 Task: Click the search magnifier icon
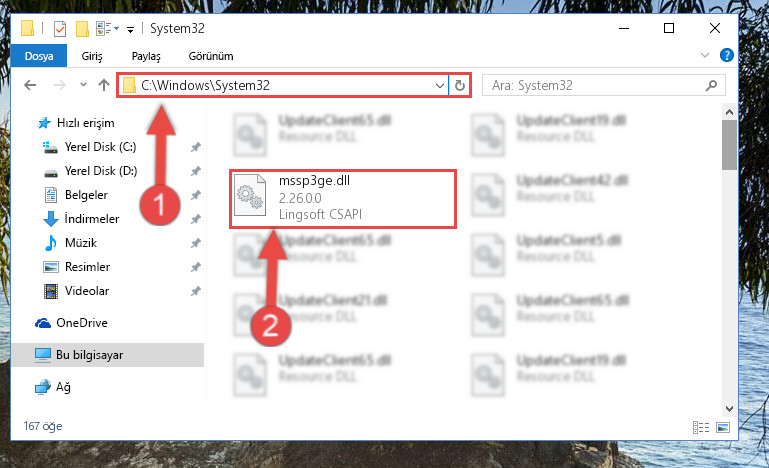click(711, 85)
